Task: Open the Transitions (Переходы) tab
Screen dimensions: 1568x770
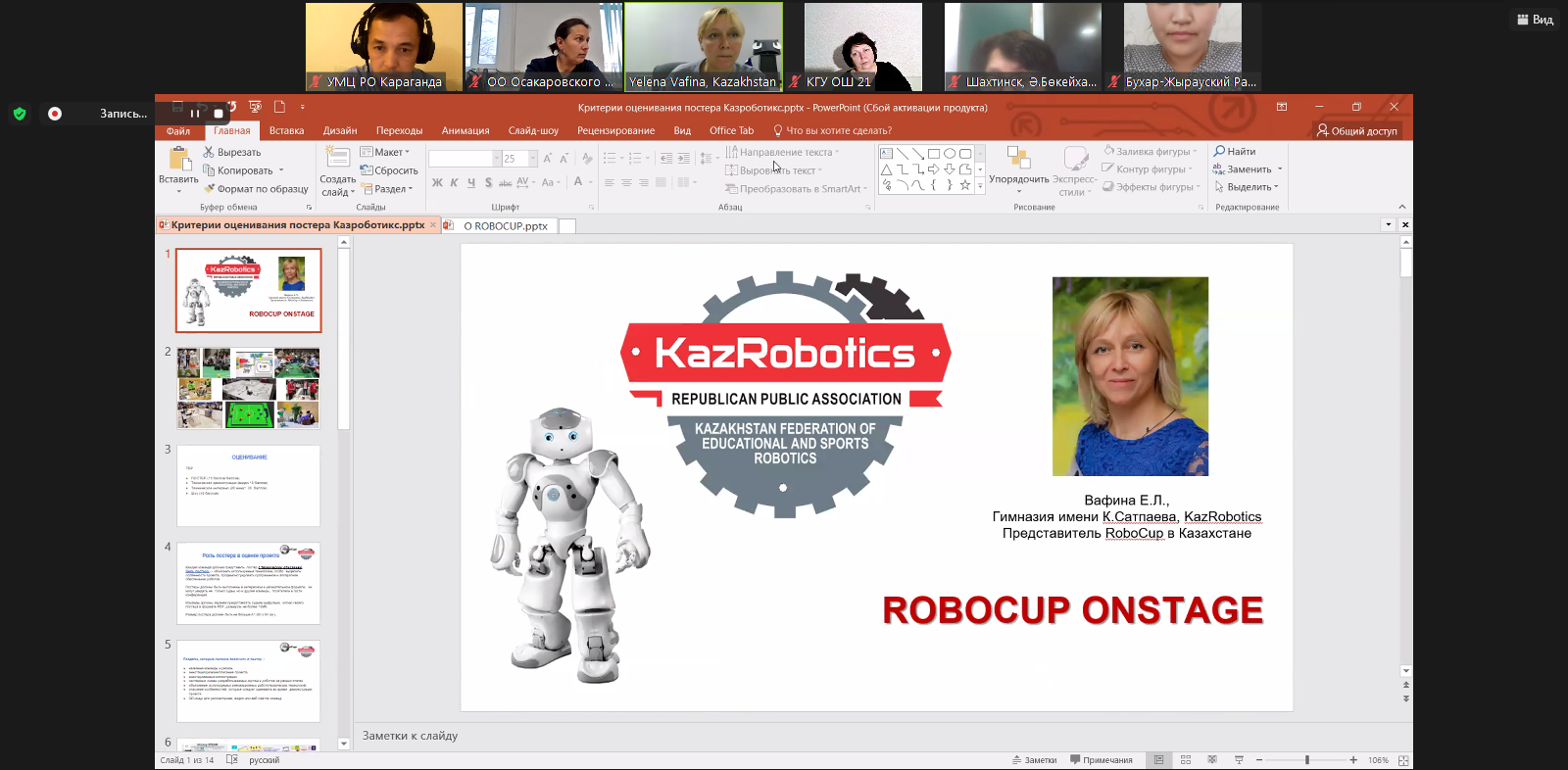Action: click(x=400, y=130)
